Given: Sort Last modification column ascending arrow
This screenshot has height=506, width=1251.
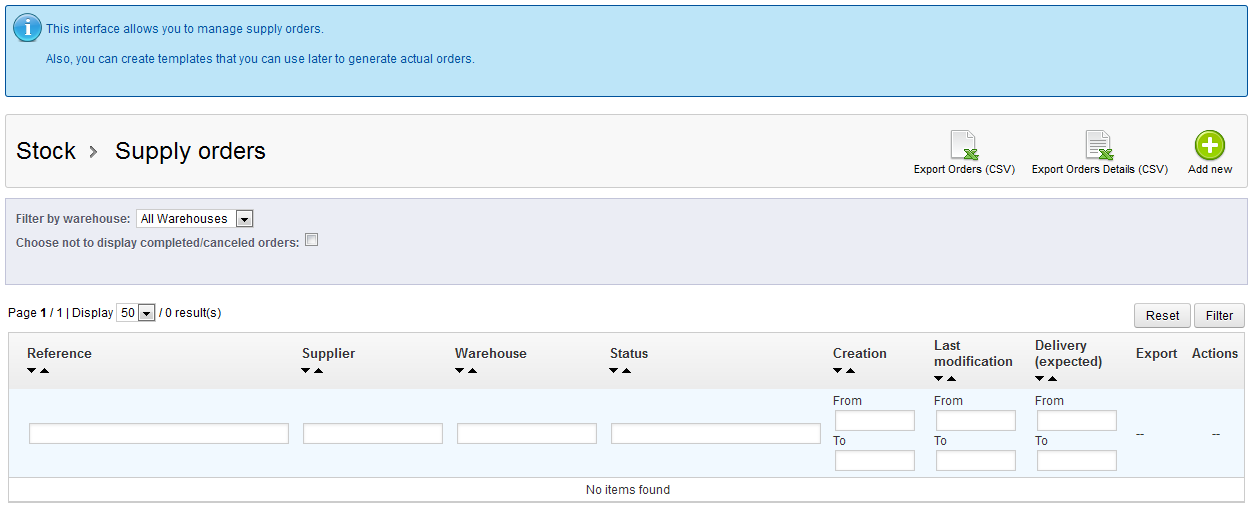Looking at the screenshot, I should pyautogui.click(x=952, y=379).
